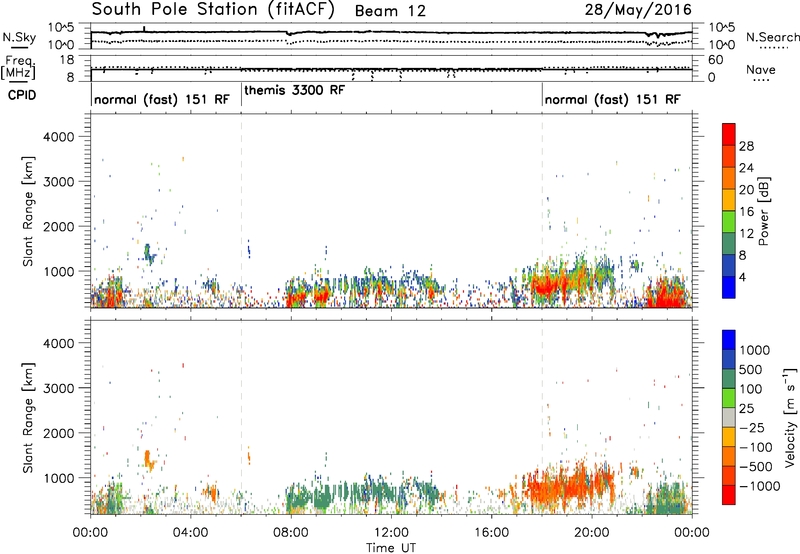Click the 24 label on Power colorbar
800x554 pixels.
pyautogui.click(x=746, y=168)
